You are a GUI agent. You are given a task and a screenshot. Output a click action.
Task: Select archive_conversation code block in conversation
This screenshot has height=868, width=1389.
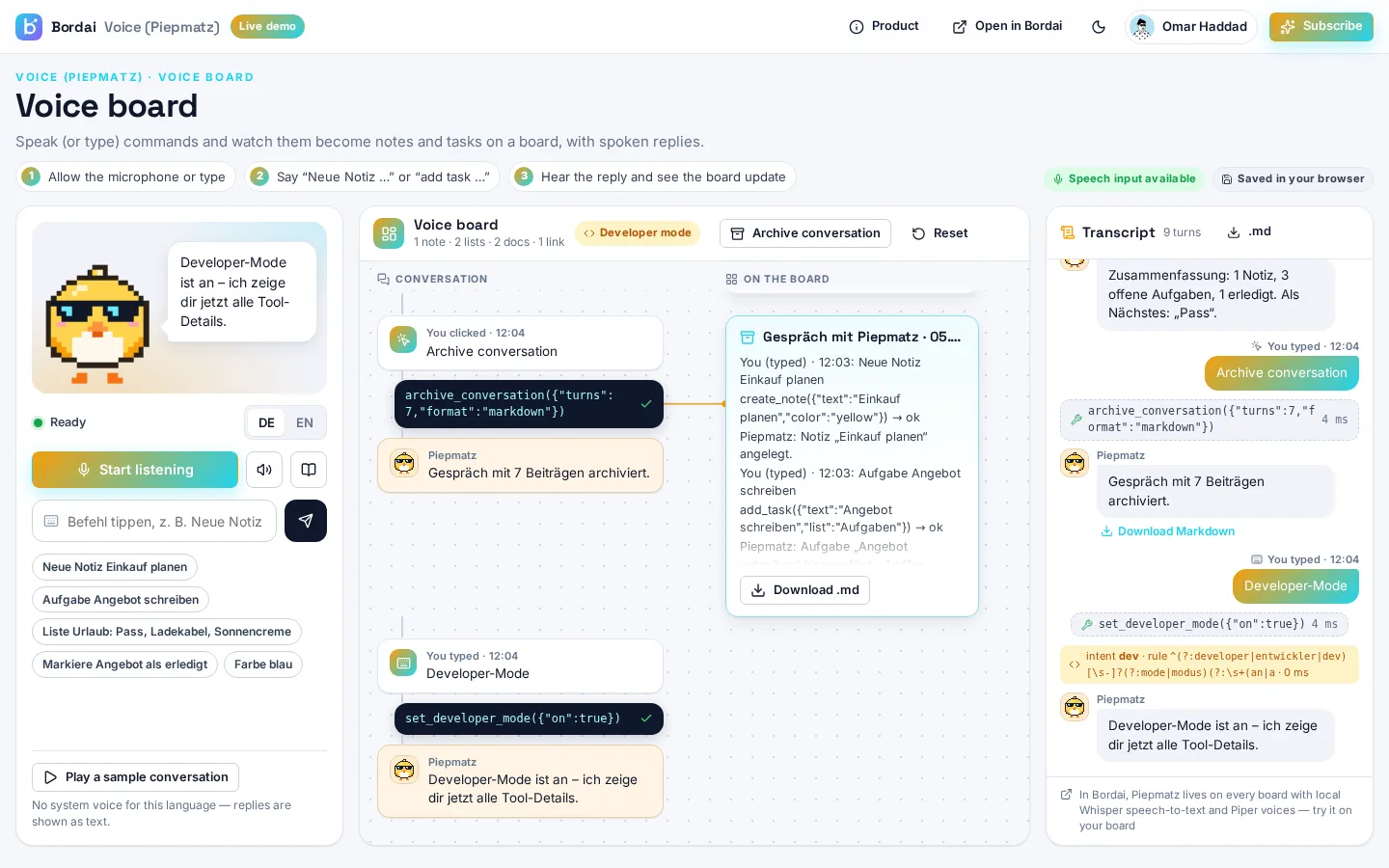point(529,404)
